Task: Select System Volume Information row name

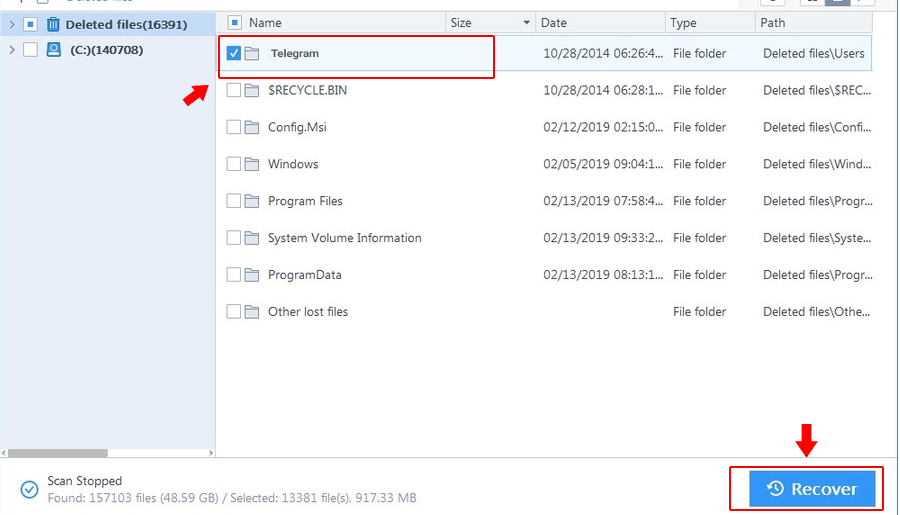Action: (344, 238)
